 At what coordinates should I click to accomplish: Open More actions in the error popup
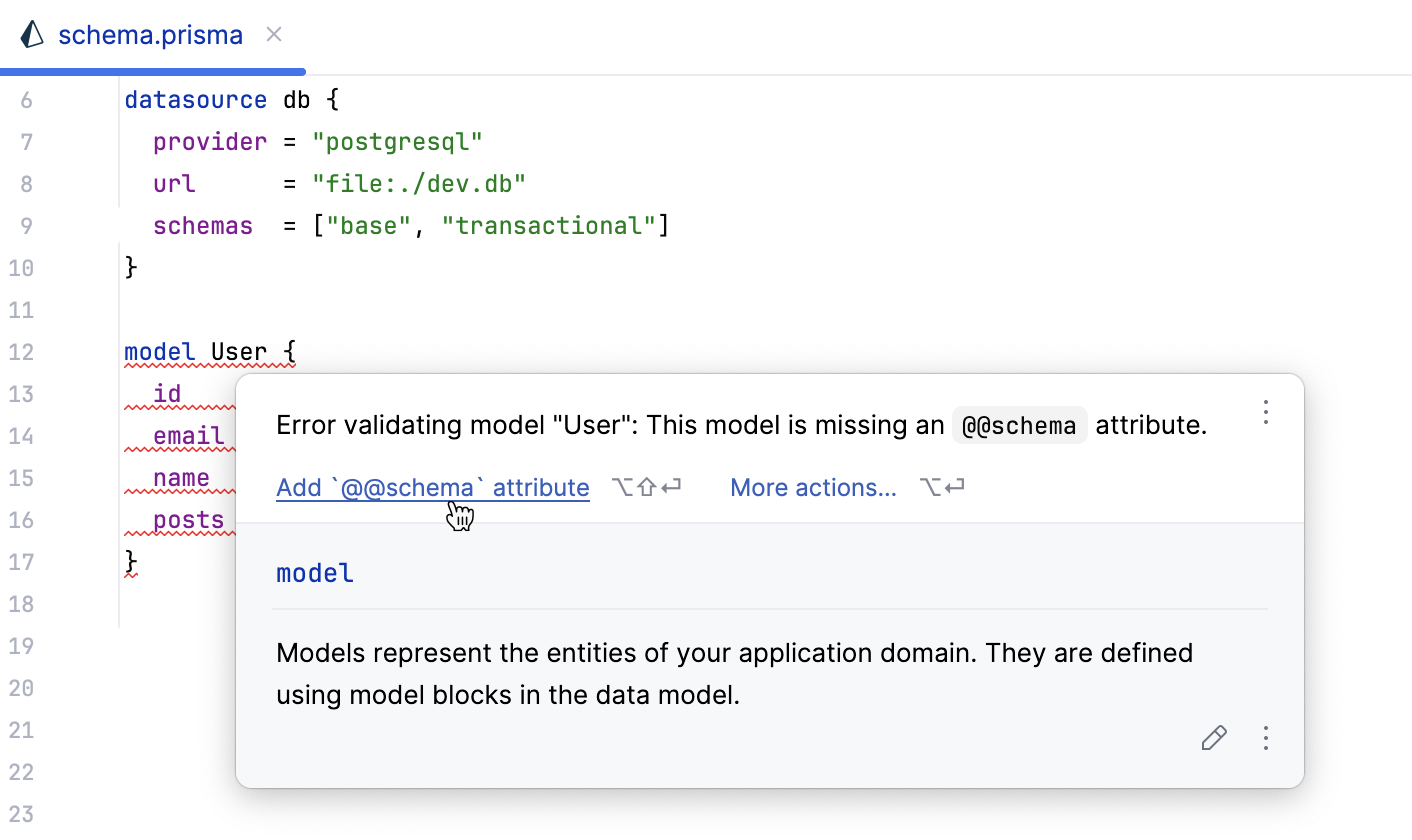pyautogui.click(x=813, y=487)
